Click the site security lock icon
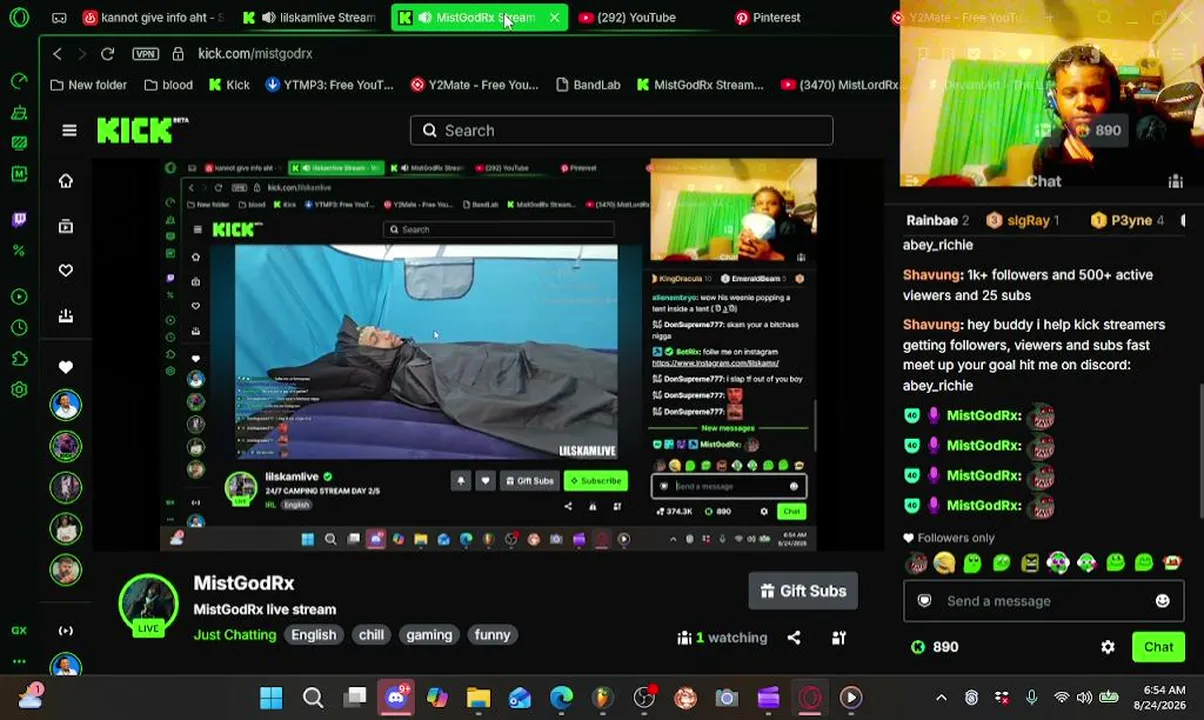Screen dimensions: 1204x720 click(x=177, y=53)
